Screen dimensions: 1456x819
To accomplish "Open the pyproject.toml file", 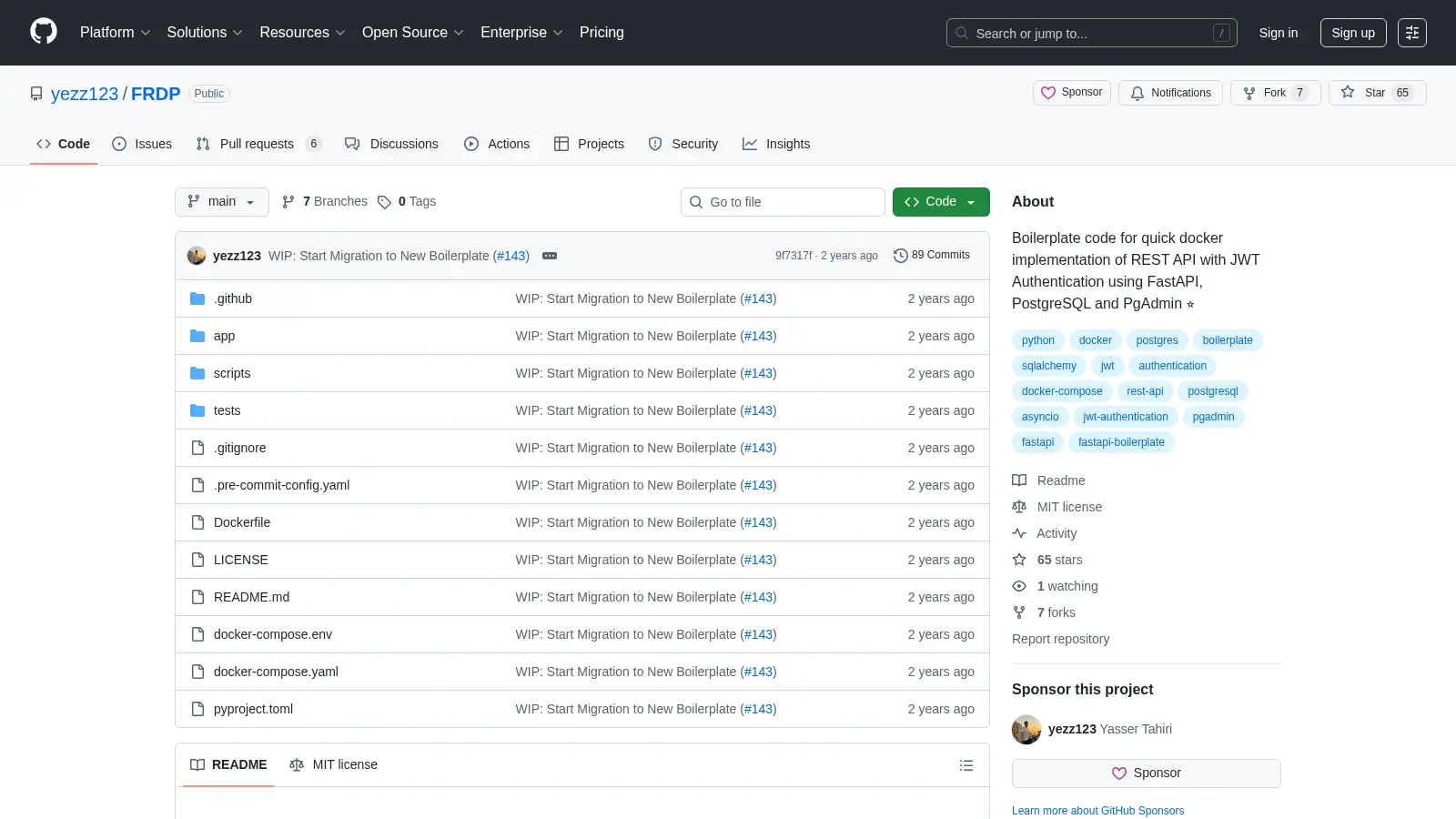I will coord(253,709).
